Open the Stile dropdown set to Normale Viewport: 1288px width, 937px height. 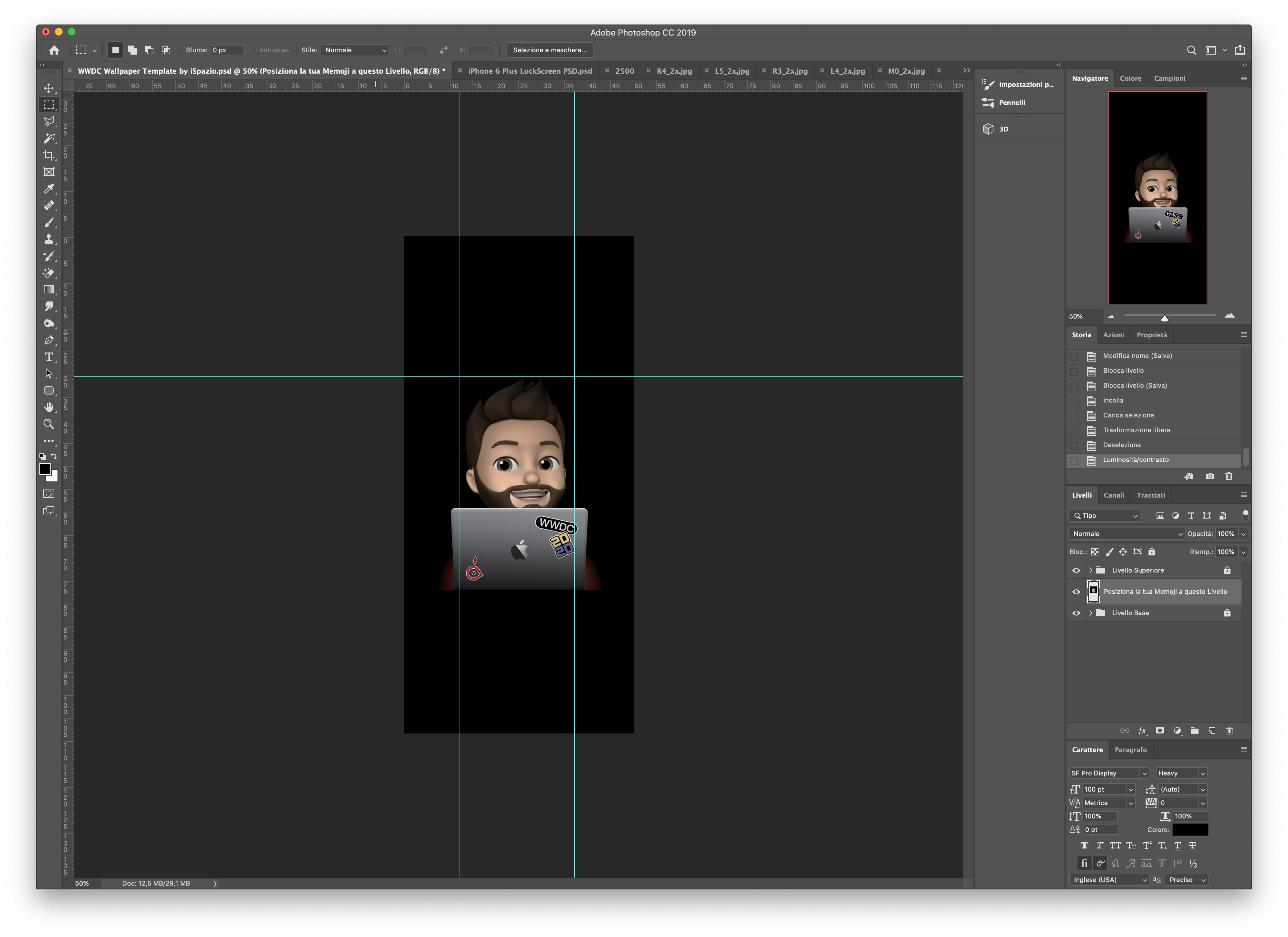tap(355, 50)
